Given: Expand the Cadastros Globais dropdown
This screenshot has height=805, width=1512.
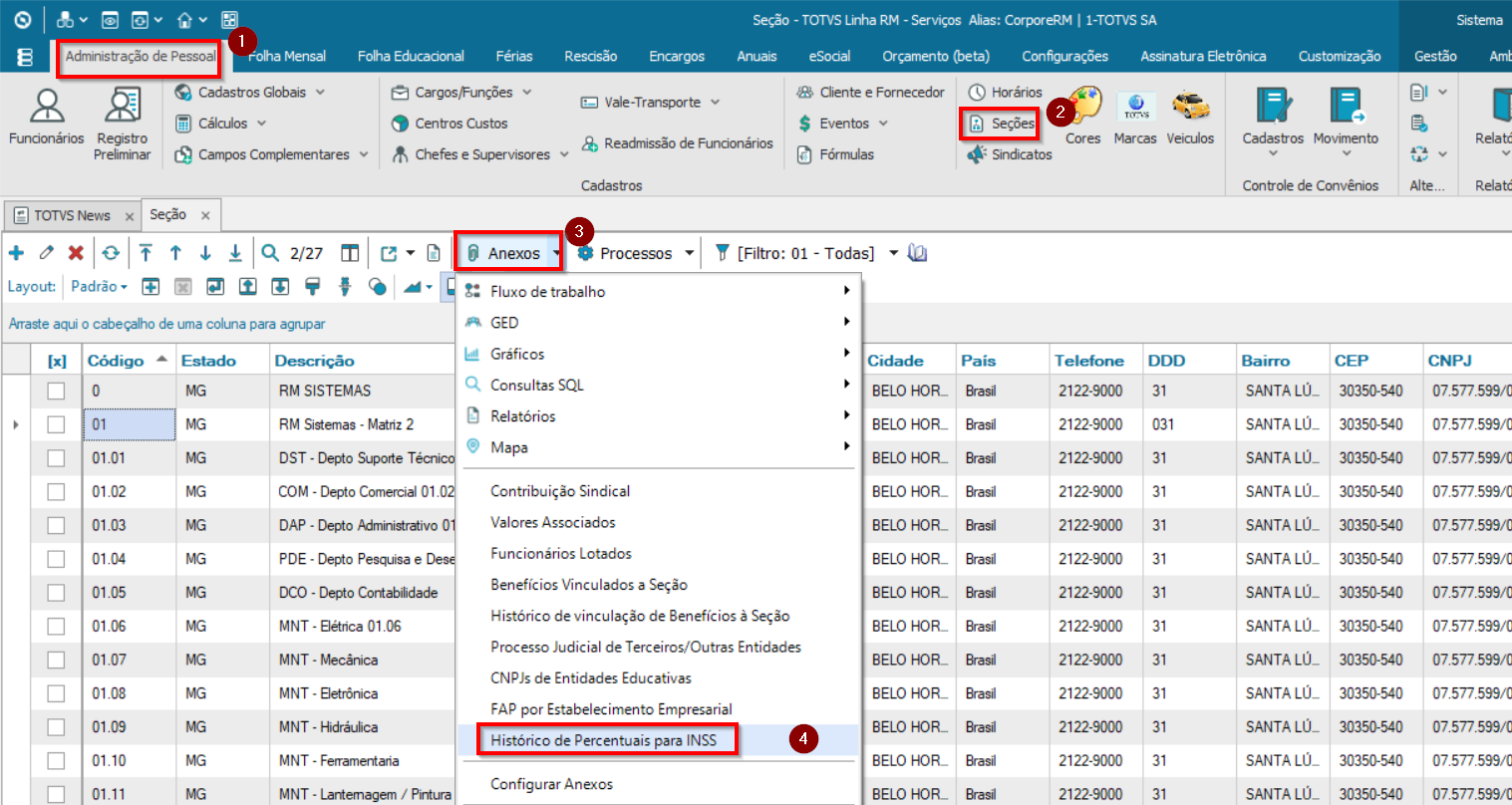Looking at the screenshot, I should 321,93.
